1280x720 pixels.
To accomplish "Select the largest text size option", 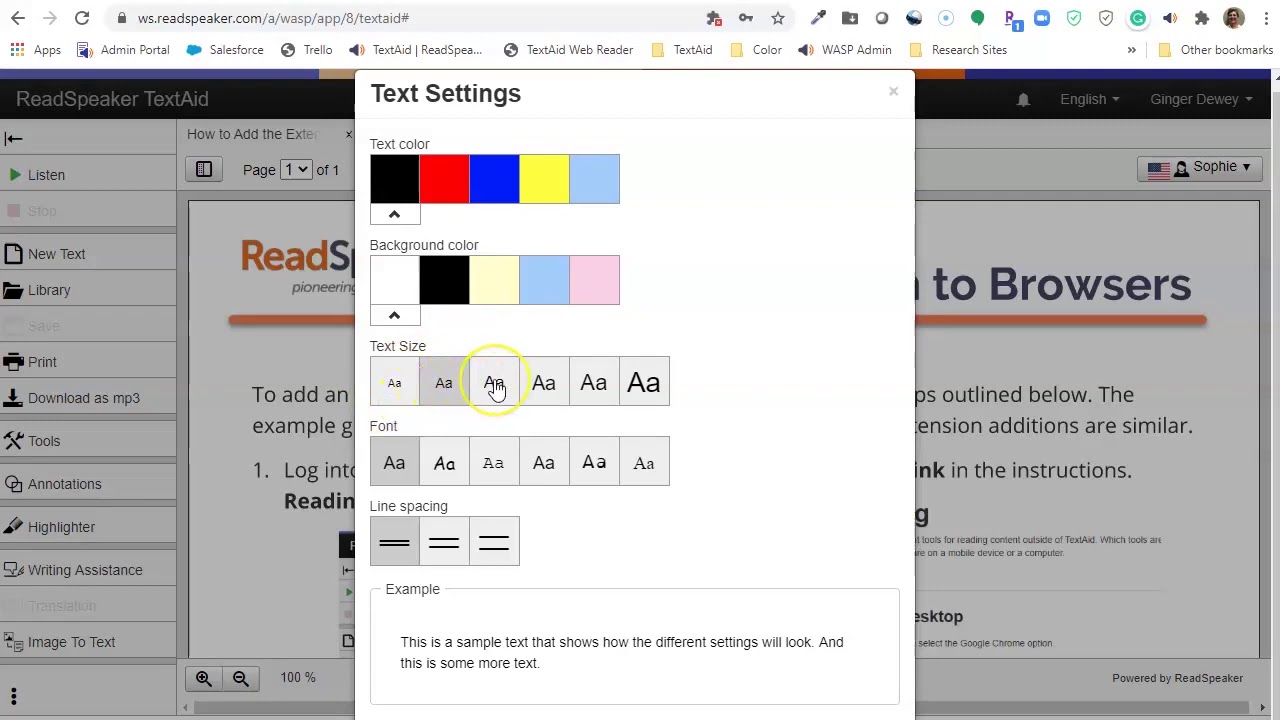I will [645, 382].
